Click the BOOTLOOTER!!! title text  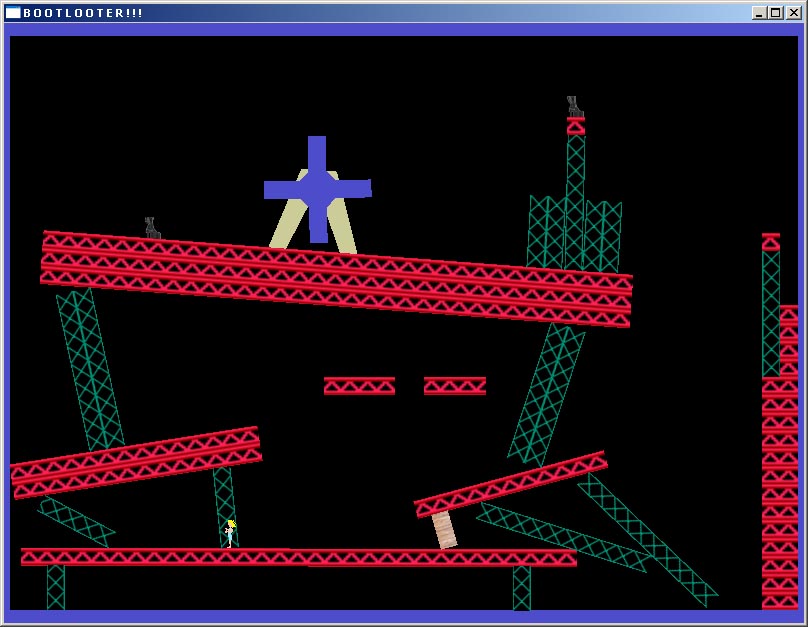tap(83, 13)
